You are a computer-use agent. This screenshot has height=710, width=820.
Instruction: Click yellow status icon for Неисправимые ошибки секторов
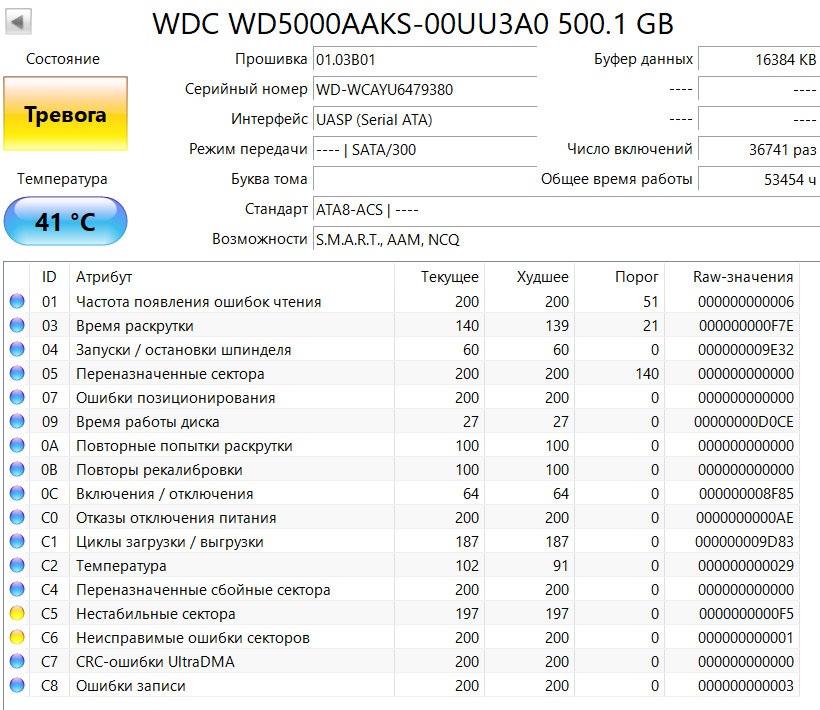click(17, 638)
